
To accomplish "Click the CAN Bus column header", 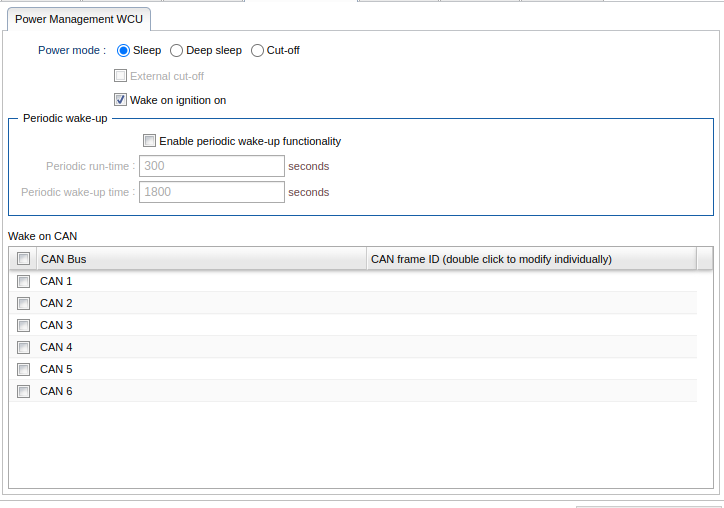I will pos(200,259).
